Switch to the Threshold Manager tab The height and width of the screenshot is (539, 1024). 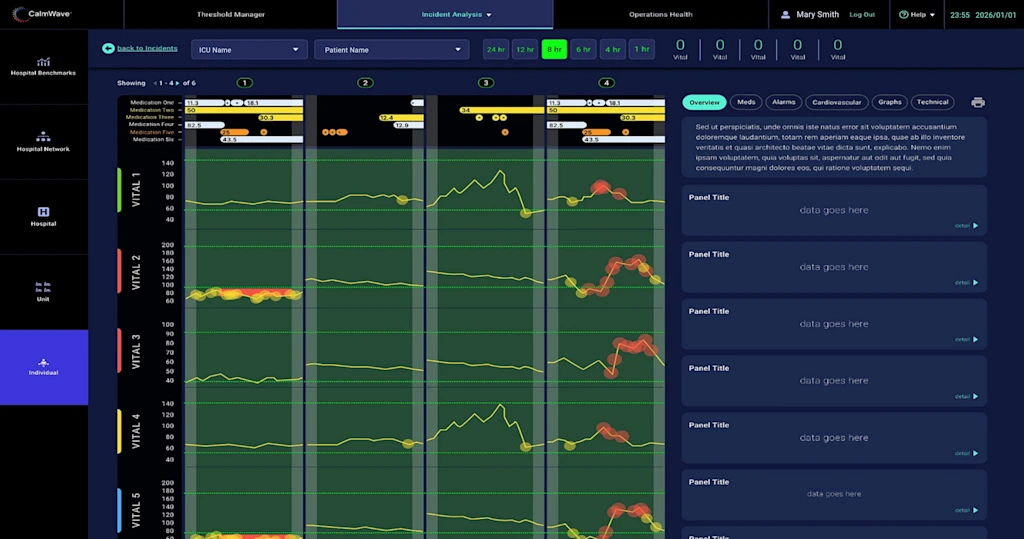231,15
